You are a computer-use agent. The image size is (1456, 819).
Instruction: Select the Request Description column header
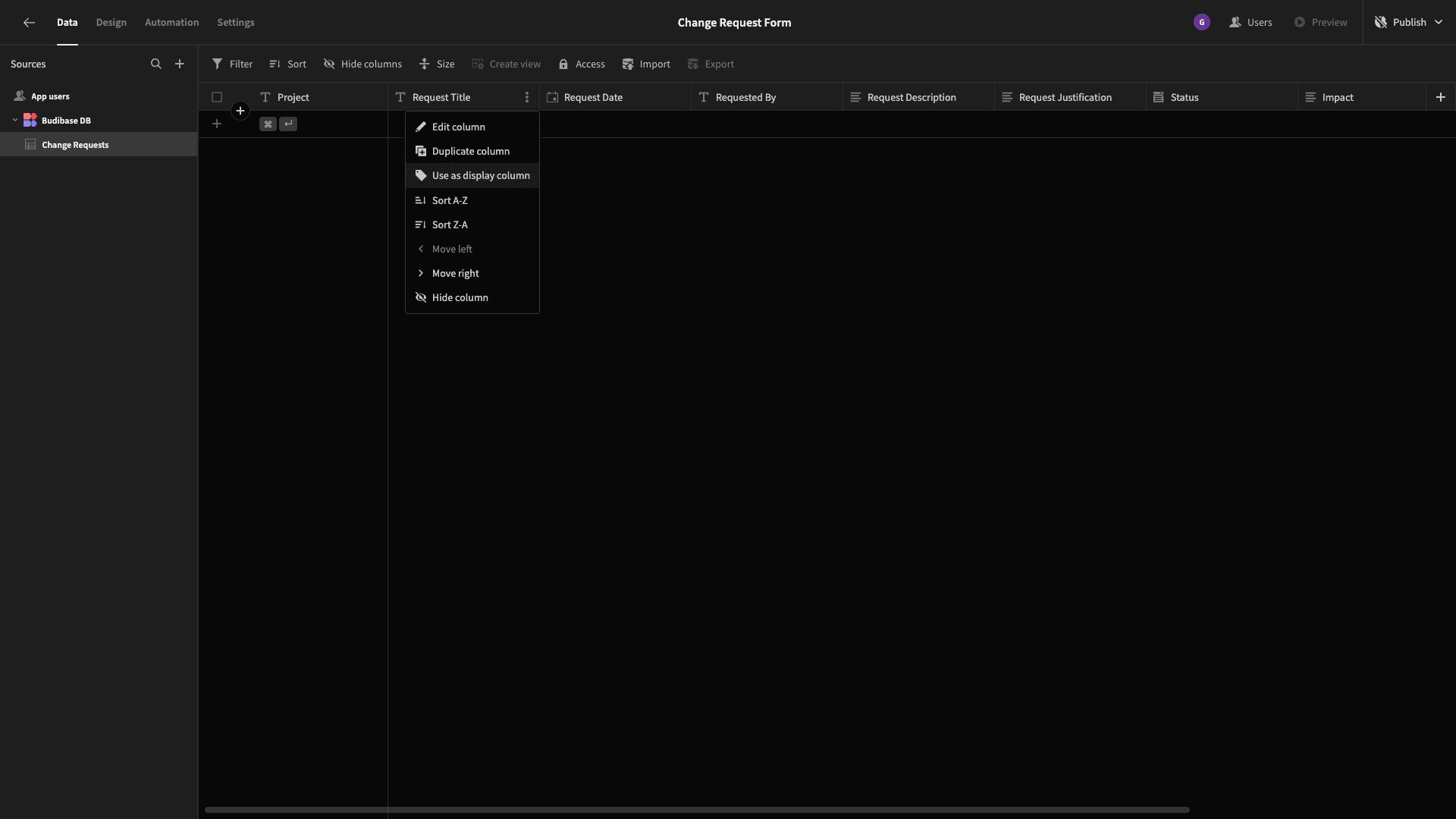click(x=918, y=97)
